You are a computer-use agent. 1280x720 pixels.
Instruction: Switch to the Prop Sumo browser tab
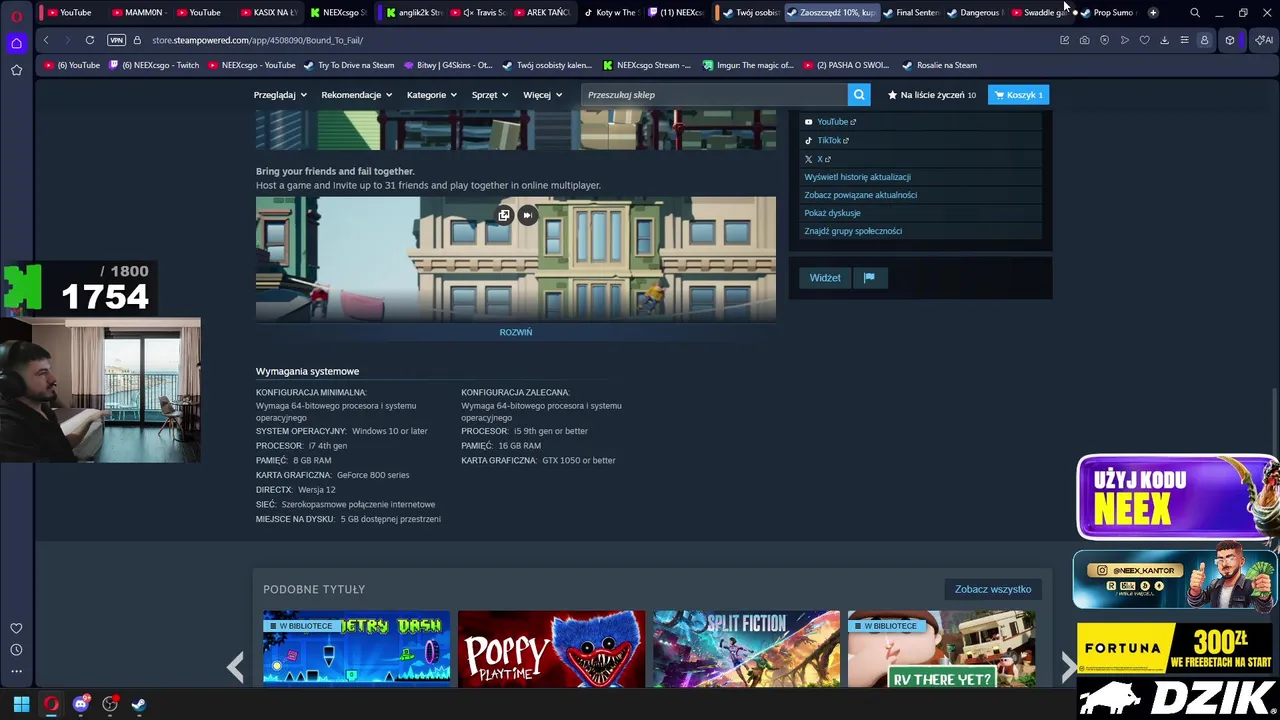pyautogui.click(x=1107, y=13)
